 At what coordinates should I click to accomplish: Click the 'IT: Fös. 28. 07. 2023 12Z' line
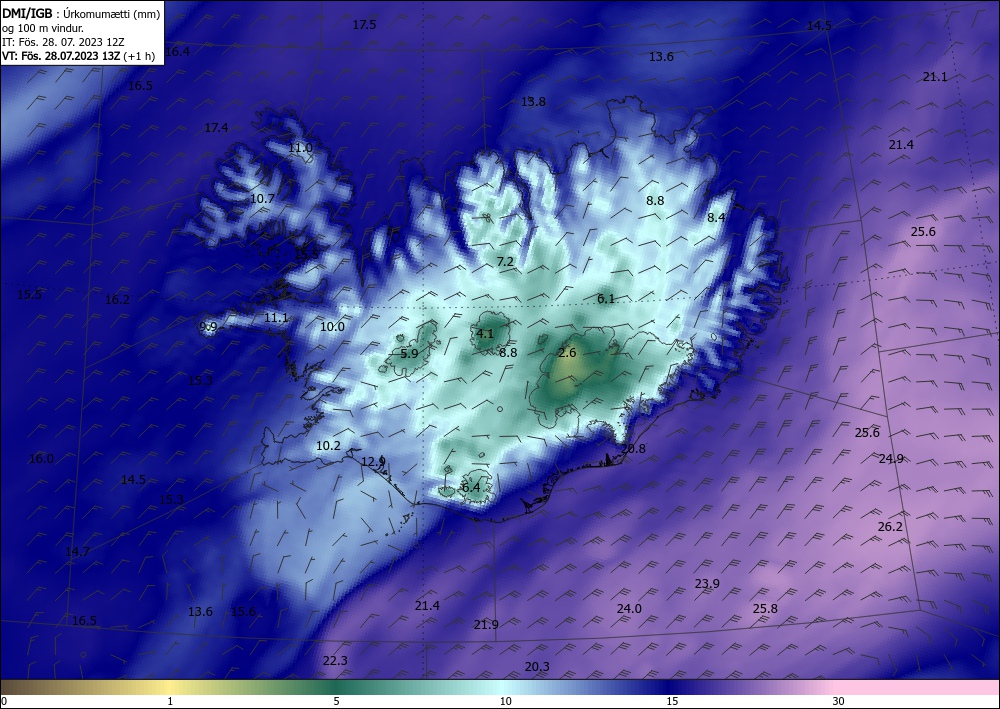(63, 42)
